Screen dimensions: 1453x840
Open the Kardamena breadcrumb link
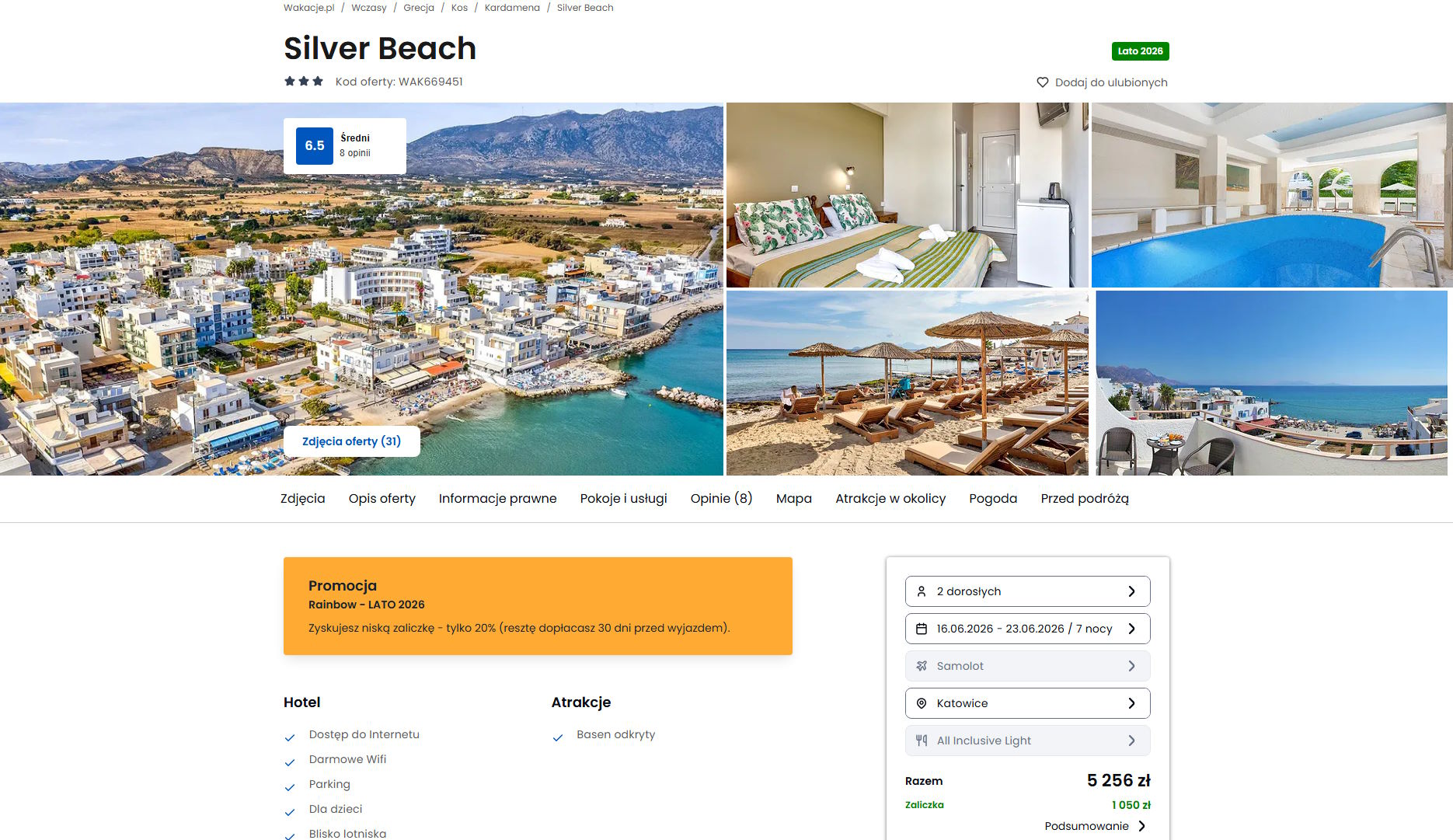tap(512, 8)
